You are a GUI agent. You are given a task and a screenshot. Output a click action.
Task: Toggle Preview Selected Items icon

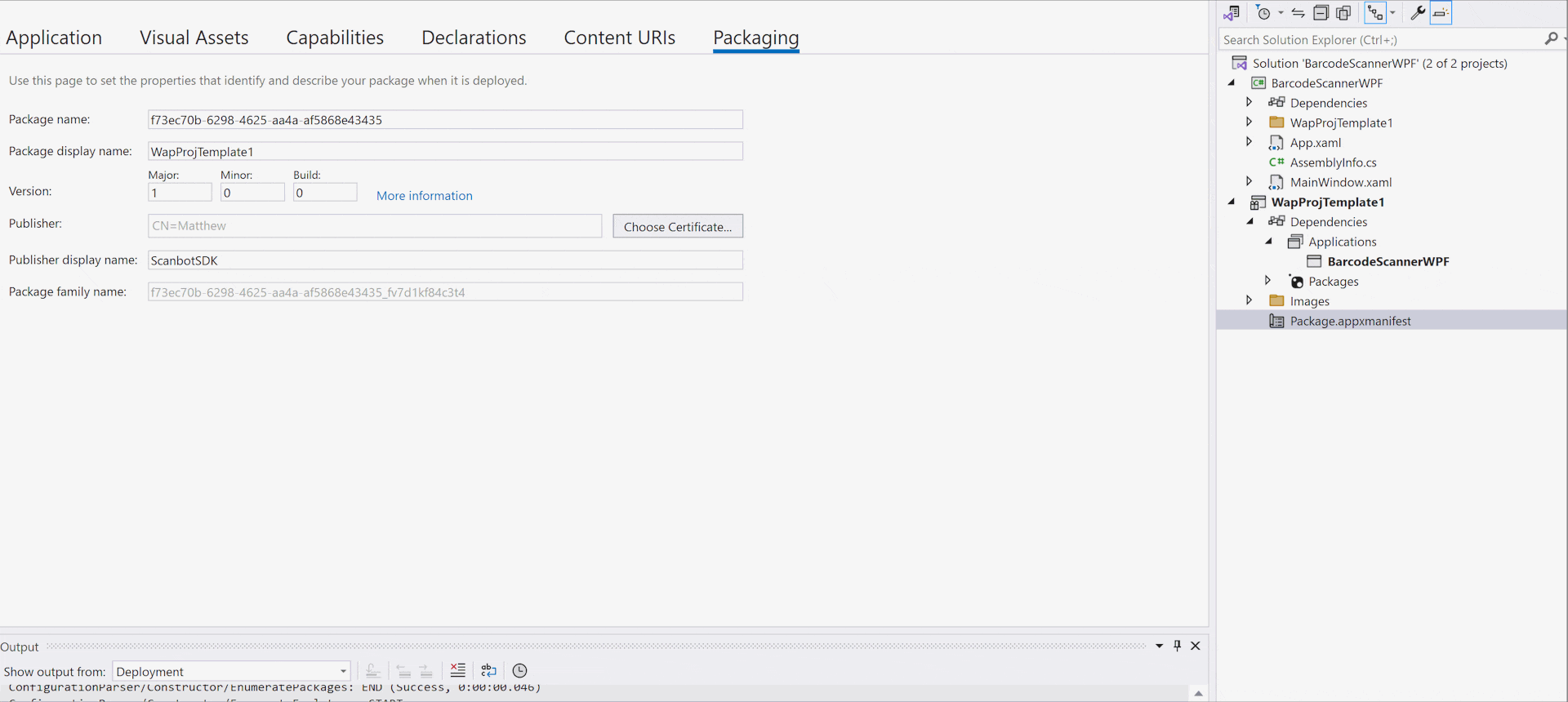point(1441,13)
